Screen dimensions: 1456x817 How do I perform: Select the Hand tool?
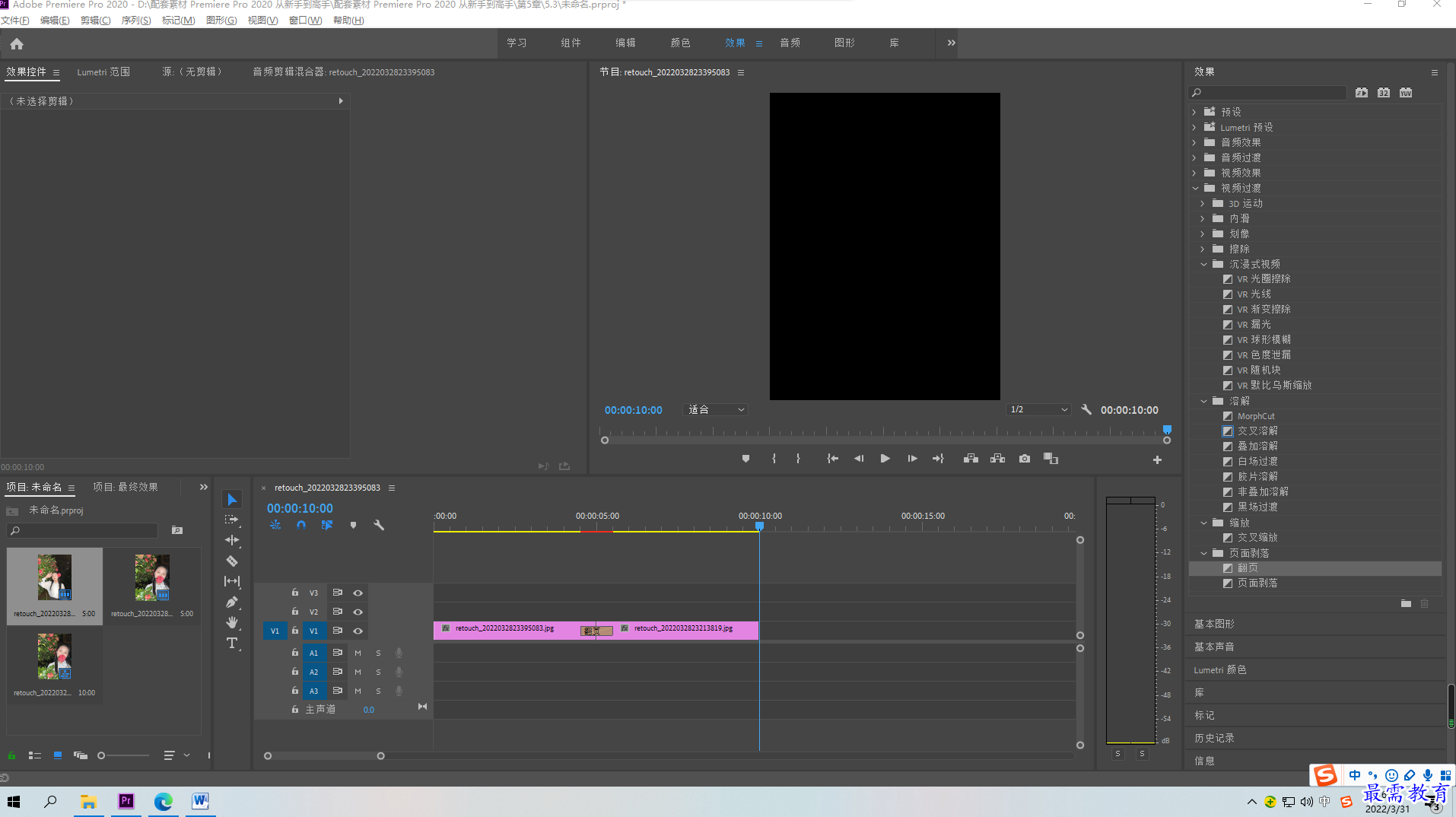[232, 623]
